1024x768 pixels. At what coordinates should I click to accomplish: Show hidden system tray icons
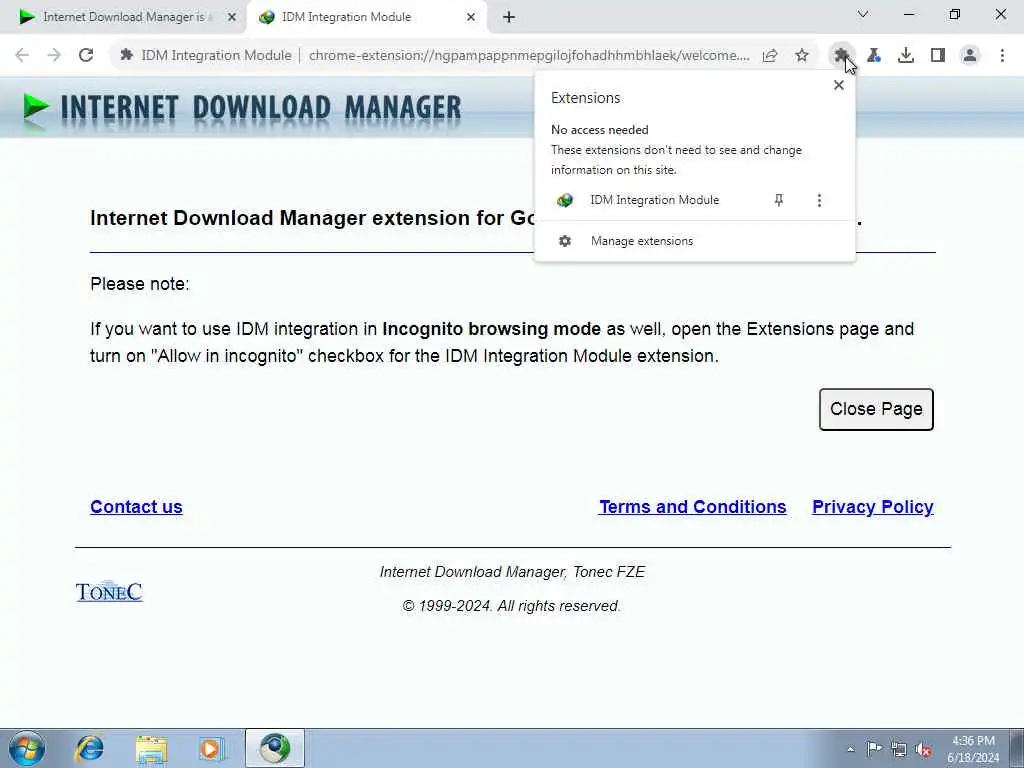click(850, 749)
